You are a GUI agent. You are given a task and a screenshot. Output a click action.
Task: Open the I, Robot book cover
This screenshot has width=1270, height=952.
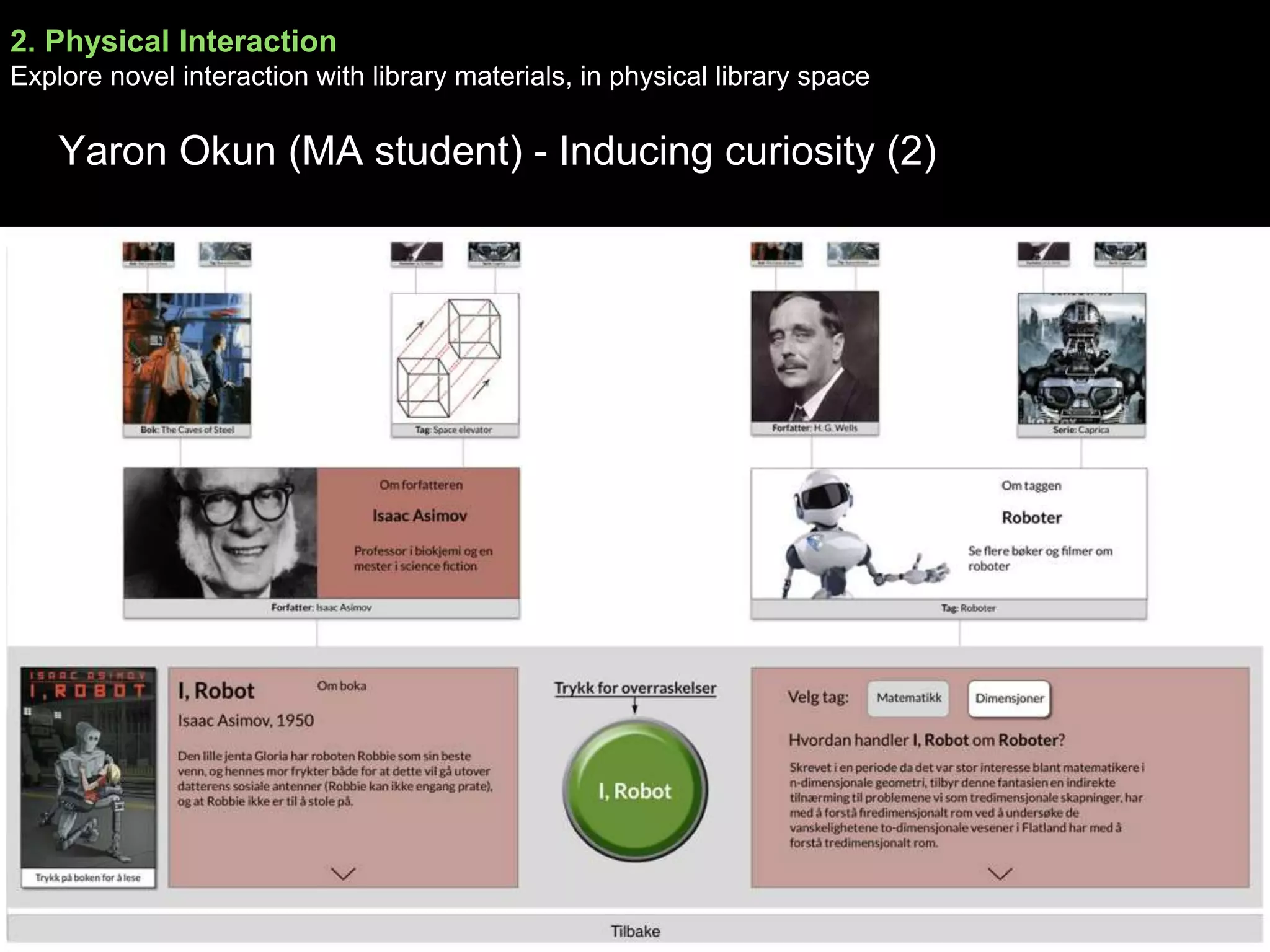tap(88, 768)
